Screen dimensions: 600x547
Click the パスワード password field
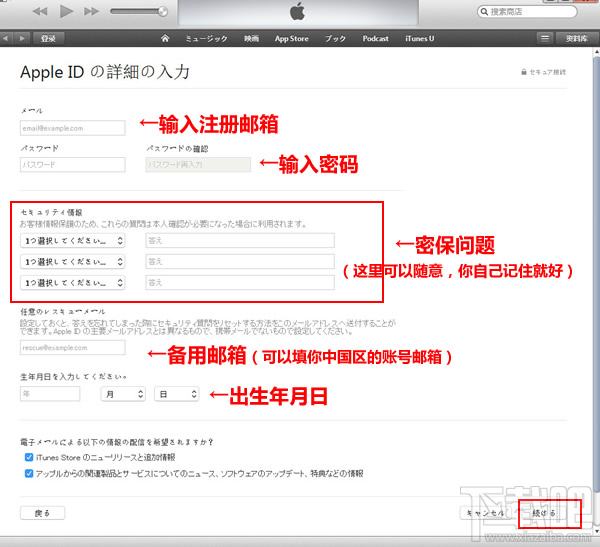click(73, 165)
